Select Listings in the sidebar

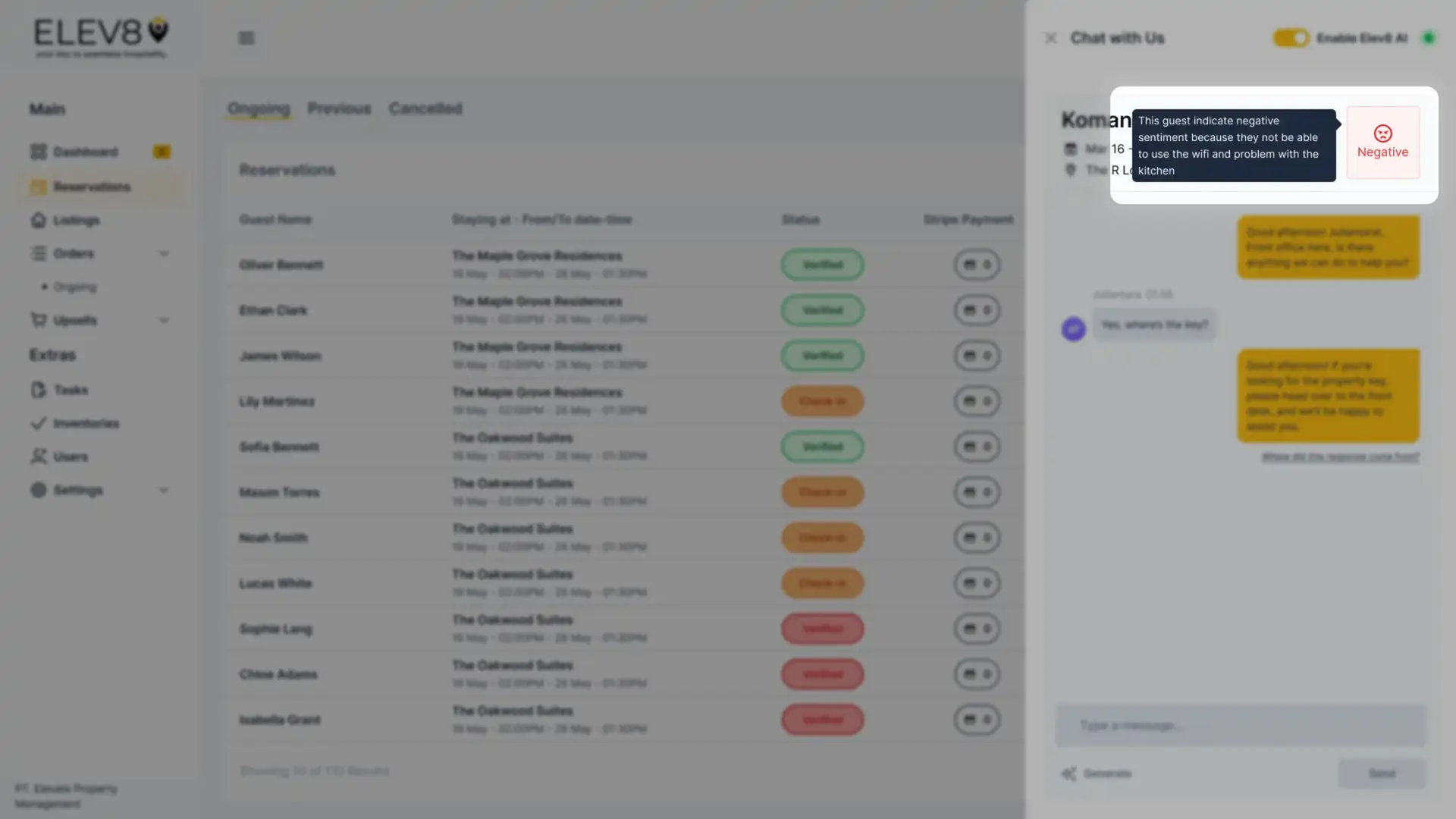pos(75,220)
